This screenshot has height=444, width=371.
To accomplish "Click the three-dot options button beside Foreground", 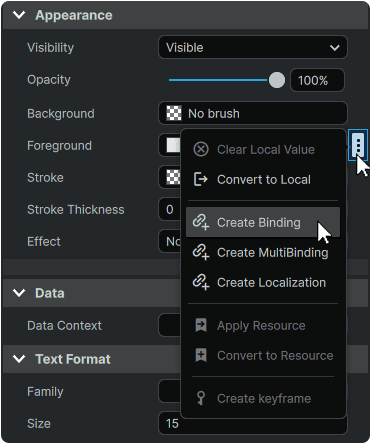I will (x=358, y=145).
